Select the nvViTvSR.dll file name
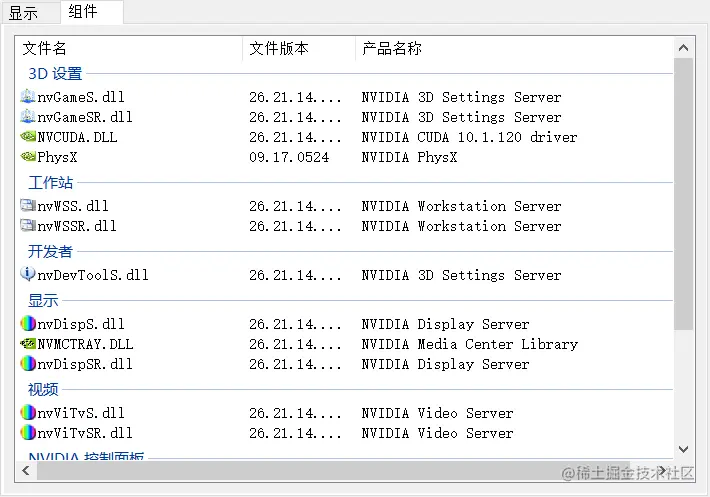710x497 pixels. coord(85,433)
